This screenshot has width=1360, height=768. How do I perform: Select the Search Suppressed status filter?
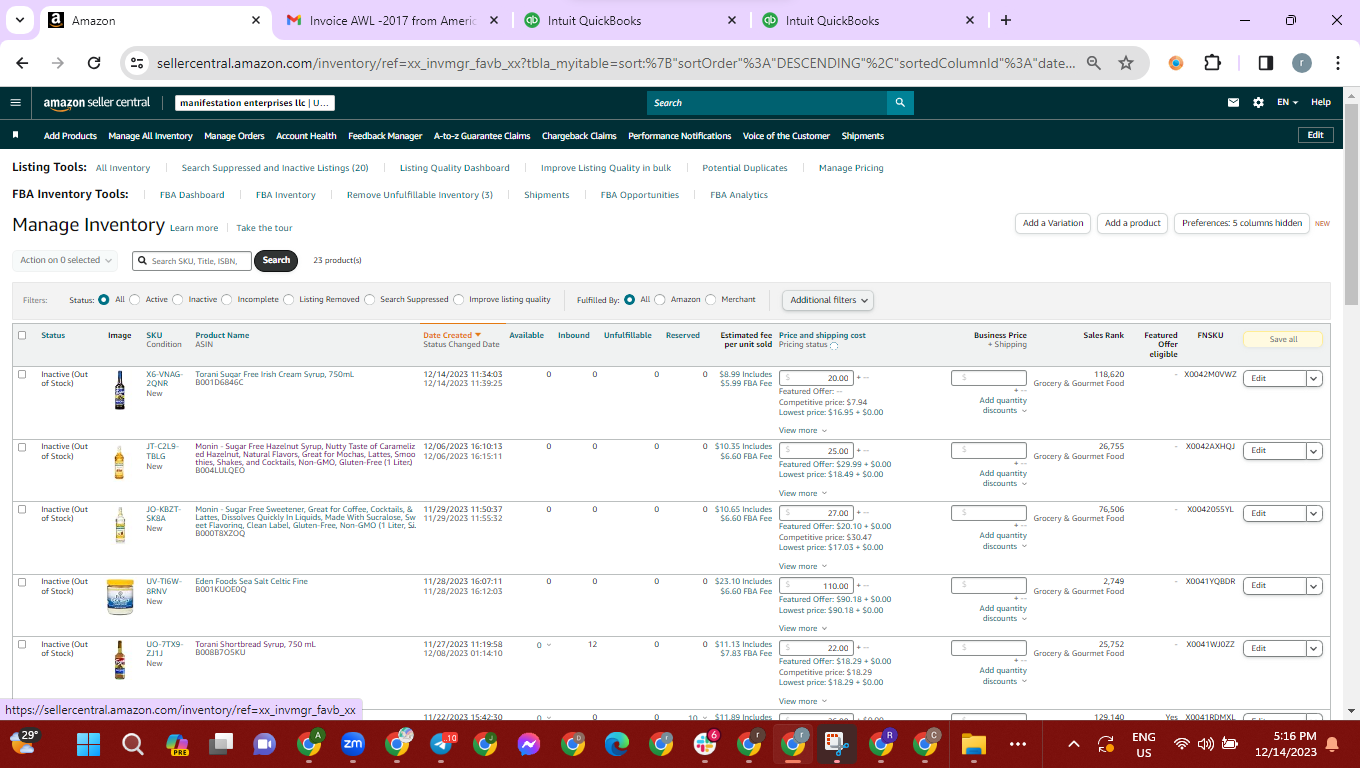click(x=370, y=299)
